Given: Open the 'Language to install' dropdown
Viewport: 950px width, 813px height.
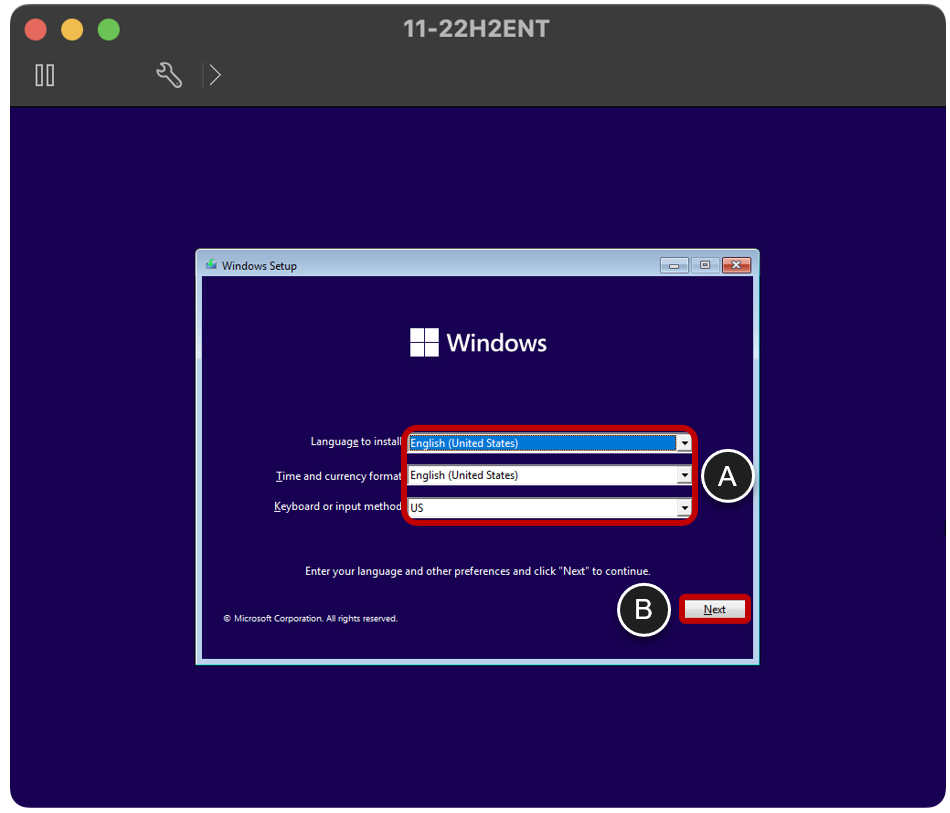Looking at the screenshot, I should (685, 442).
